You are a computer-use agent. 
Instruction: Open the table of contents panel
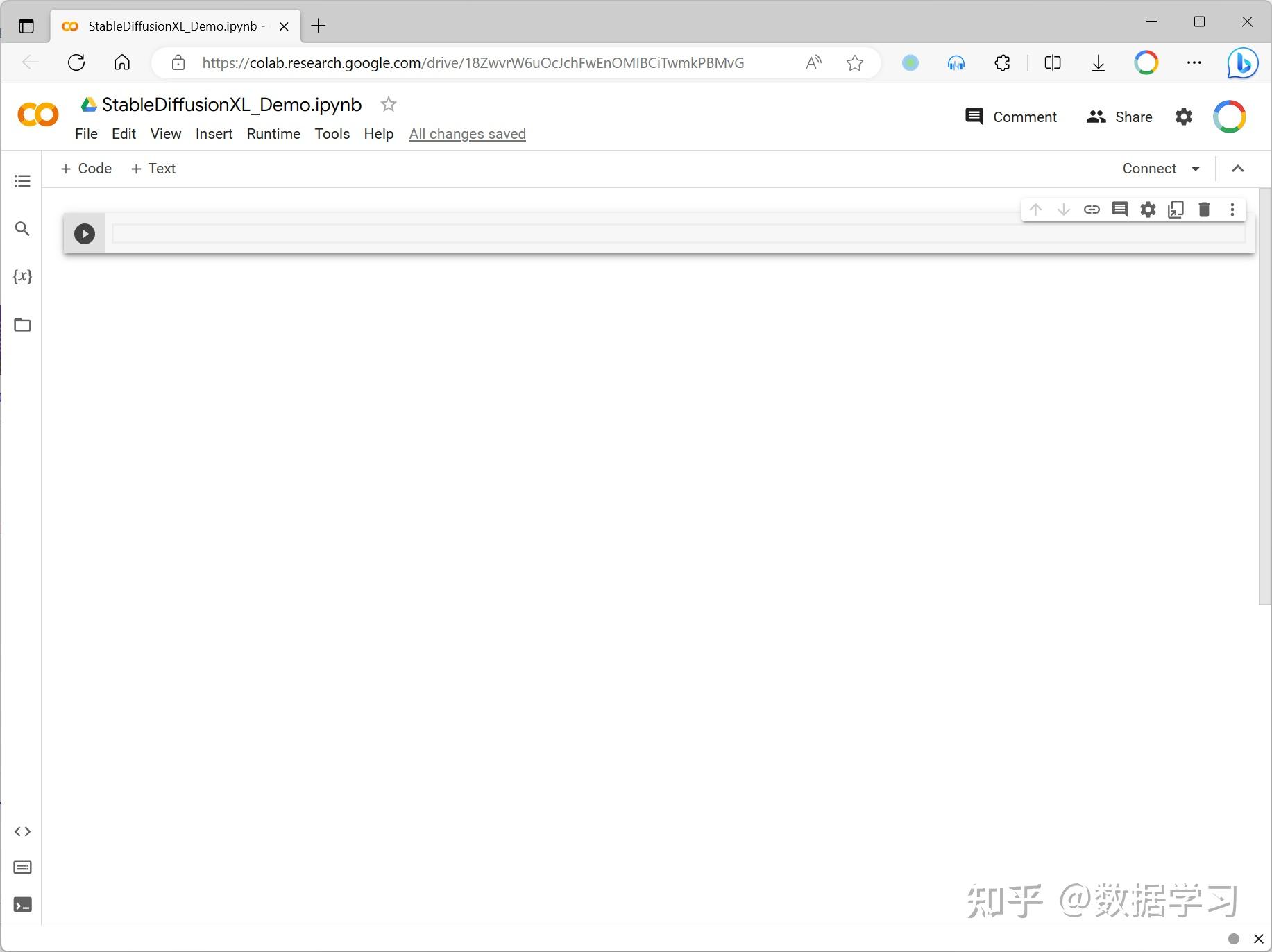22,180
